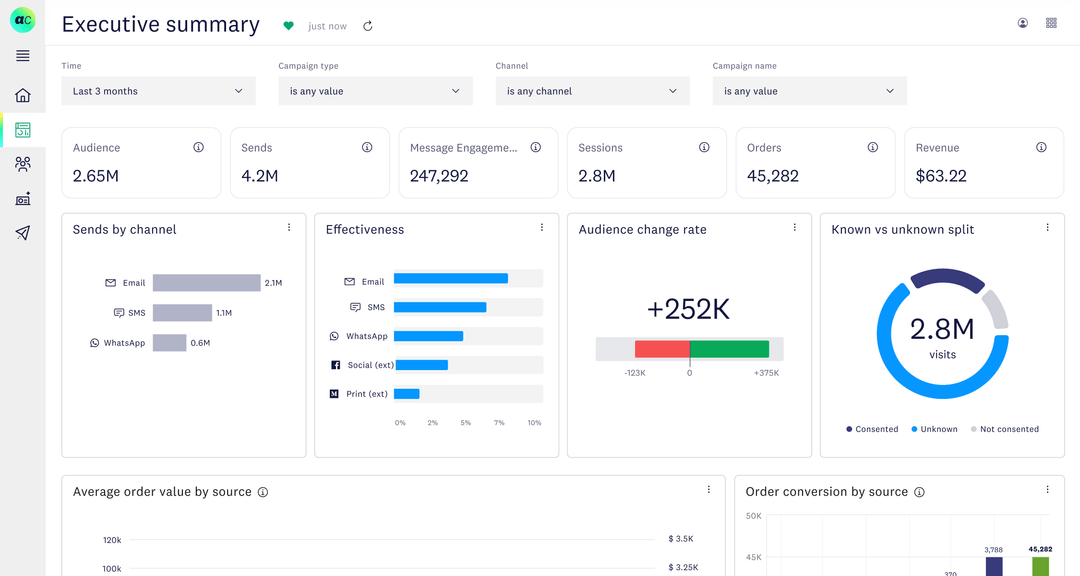Click the green bar in Audience change rate
1080x576 pixels.
pos(729,349)
